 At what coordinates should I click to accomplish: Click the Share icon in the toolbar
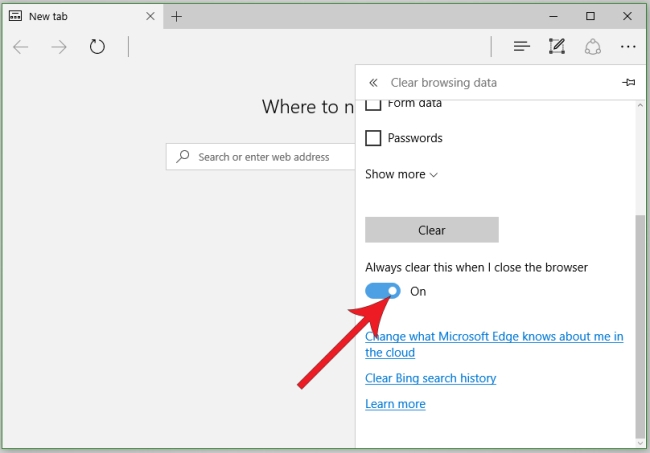coord(593,46)
